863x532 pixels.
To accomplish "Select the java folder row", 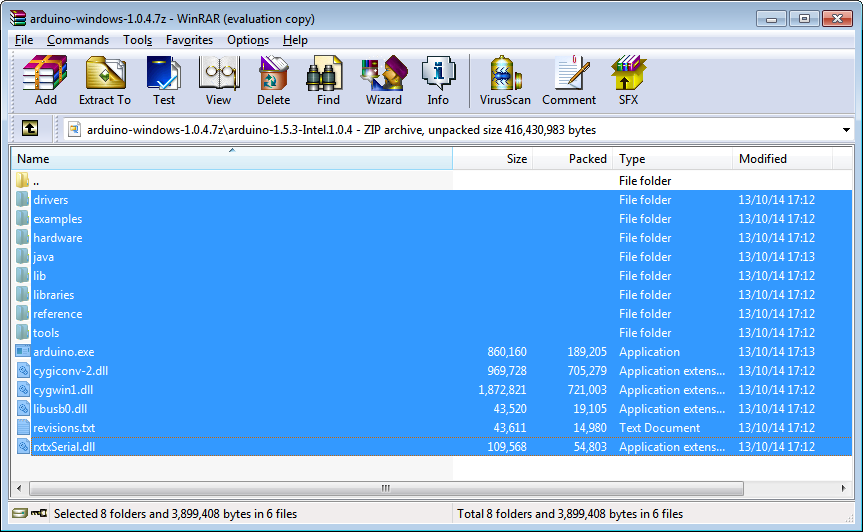I will point(434,256).
